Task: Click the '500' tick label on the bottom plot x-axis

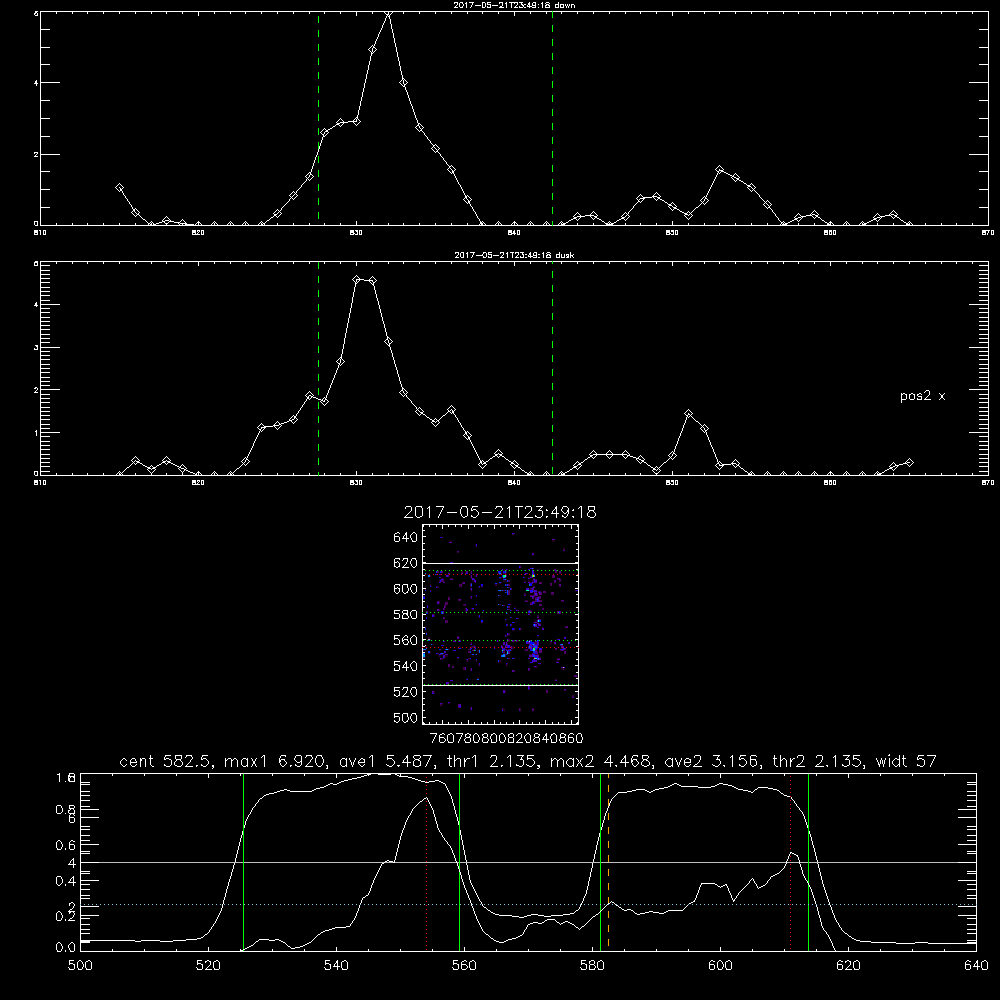Action: 80,966
